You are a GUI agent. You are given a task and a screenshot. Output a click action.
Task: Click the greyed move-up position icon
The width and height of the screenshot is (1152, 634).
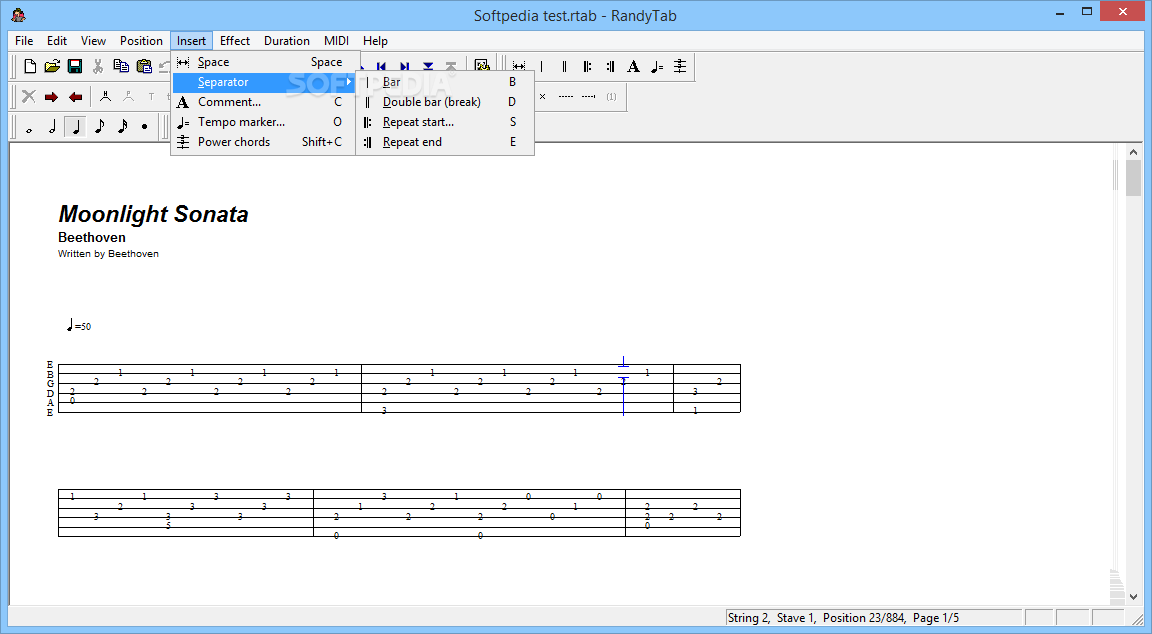(x=450, y=67)
